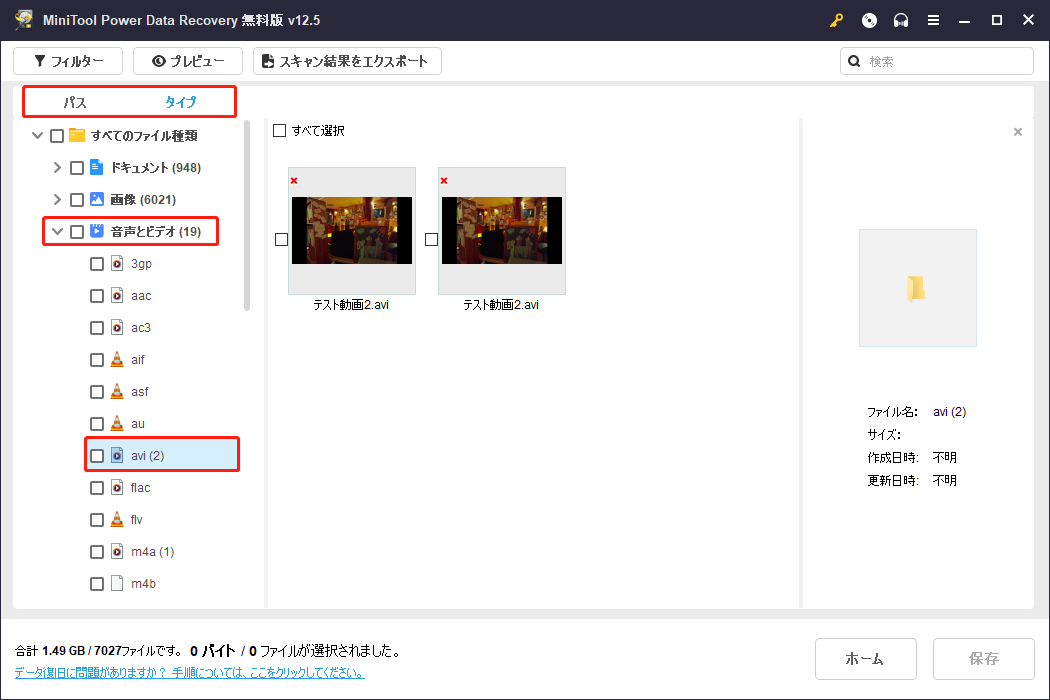1050x700 pixels.
Task: Click the yellow folder icon of all file types
Action: tap(77, 135)
